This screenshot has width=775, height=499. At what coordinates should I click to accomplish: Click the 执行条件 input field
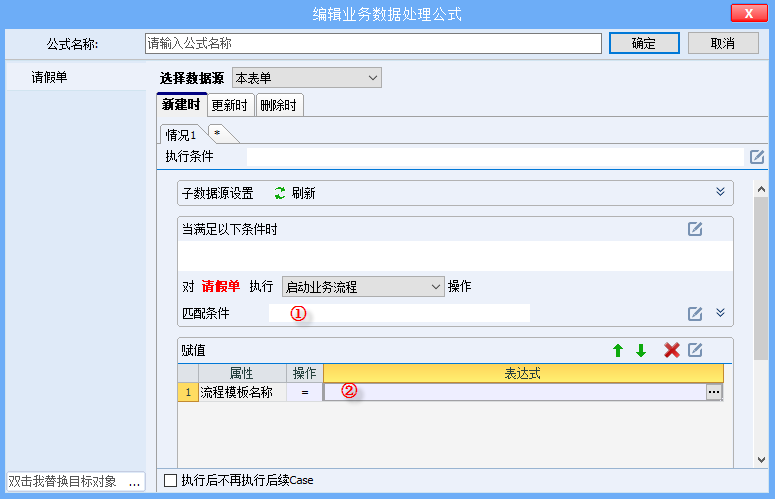pos(495,157)
